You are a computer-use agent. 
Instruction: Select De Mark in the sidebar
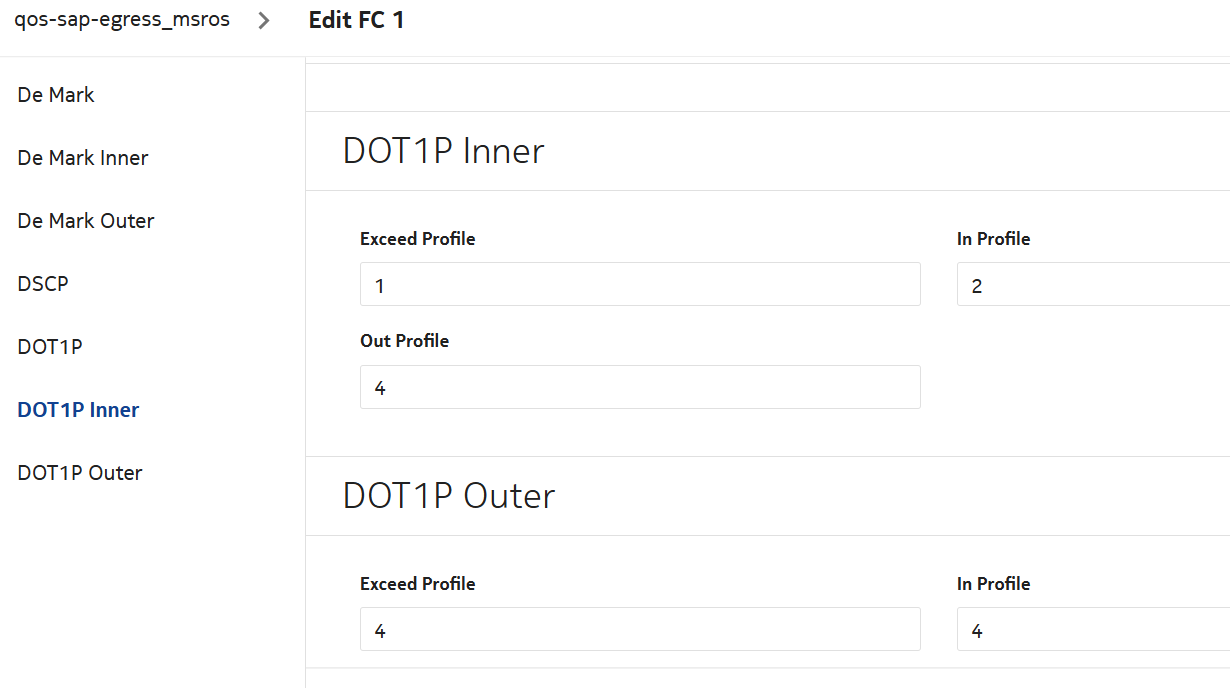56,95
